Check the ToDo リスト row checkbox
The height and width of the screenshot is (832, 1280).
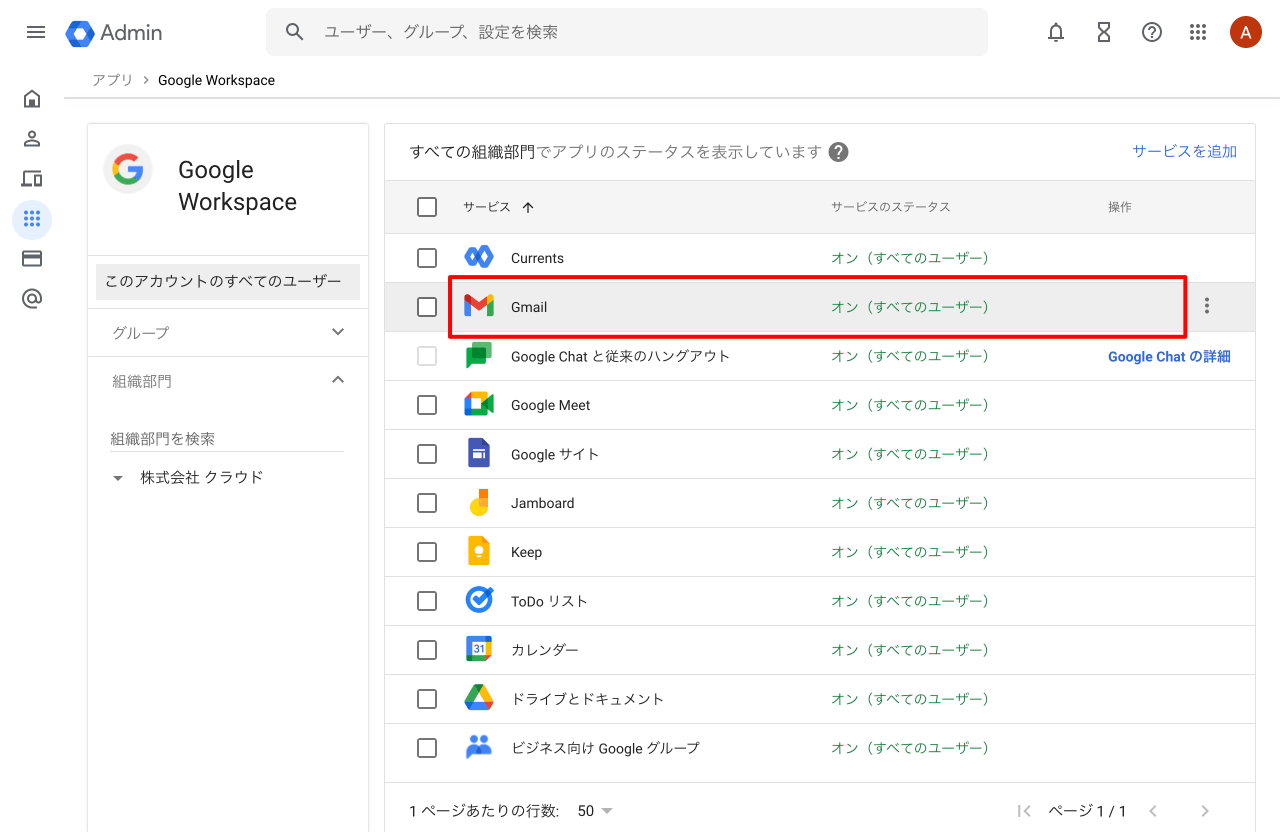[x=427, y=601]
